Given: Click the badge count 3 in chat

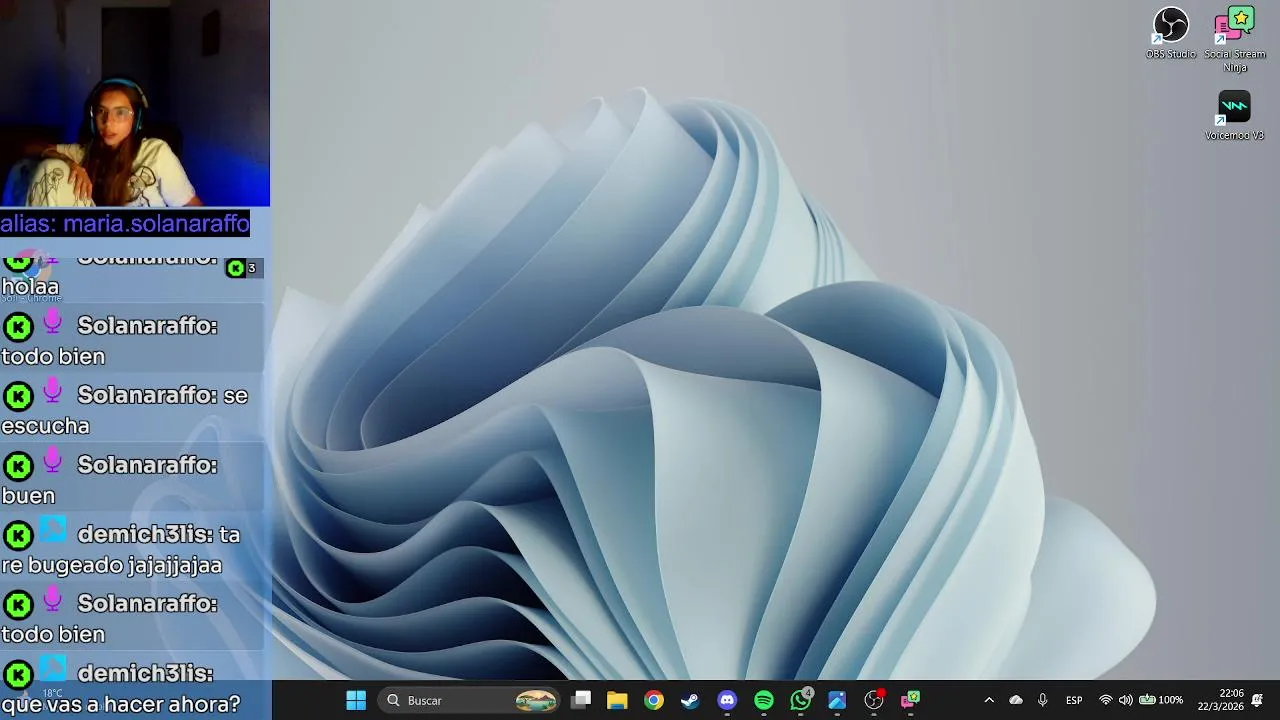Looking at the screenshot, I should pyautogui.click(x=243, y=268).
